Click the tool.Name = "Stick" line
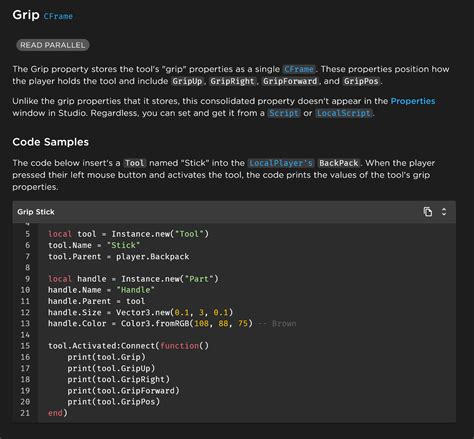This screenshot has height=439, width=474. tap(94, 245)
